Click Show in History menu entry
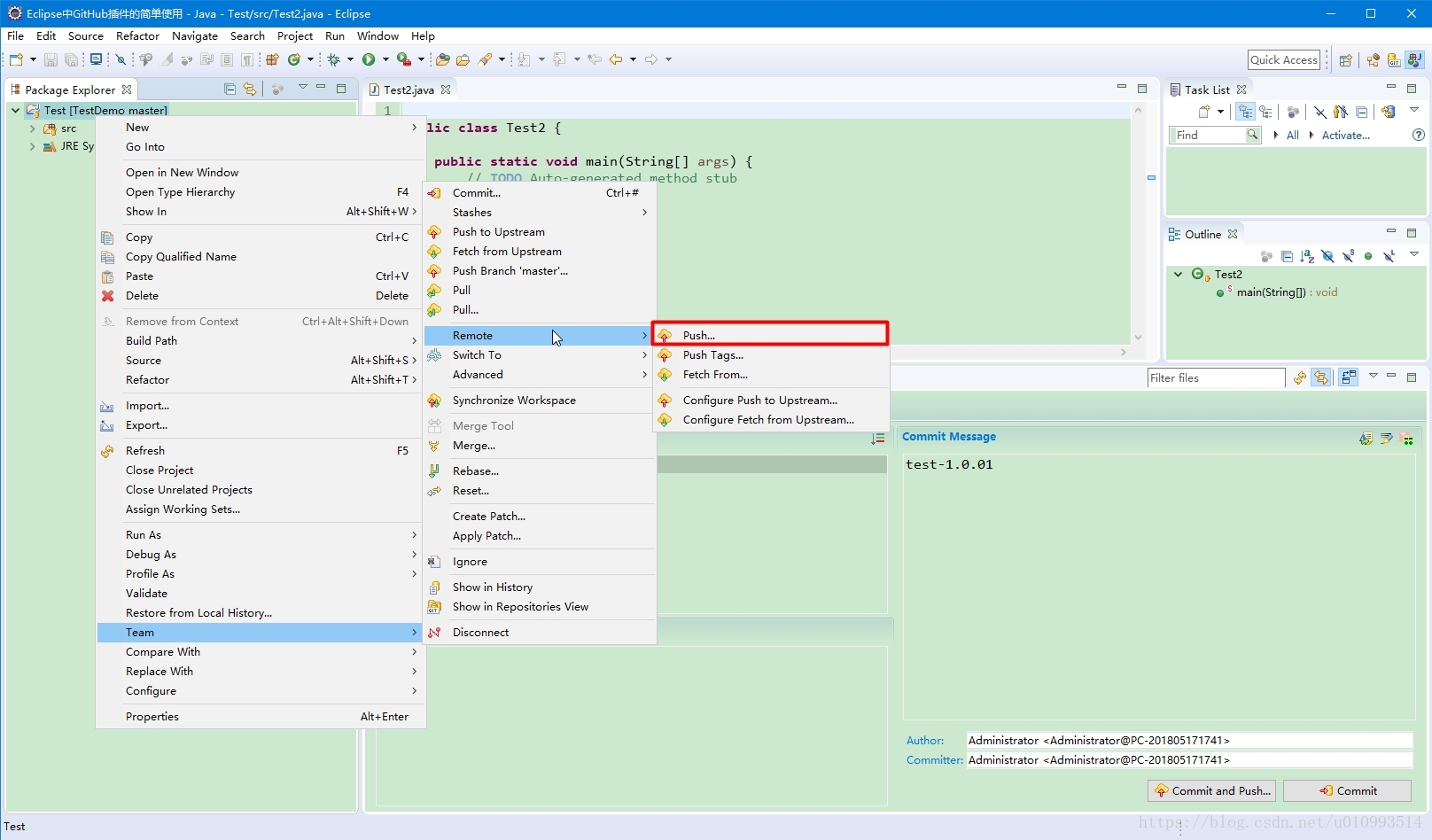This screenshot has height=840, width=1432. click(540, 587)
